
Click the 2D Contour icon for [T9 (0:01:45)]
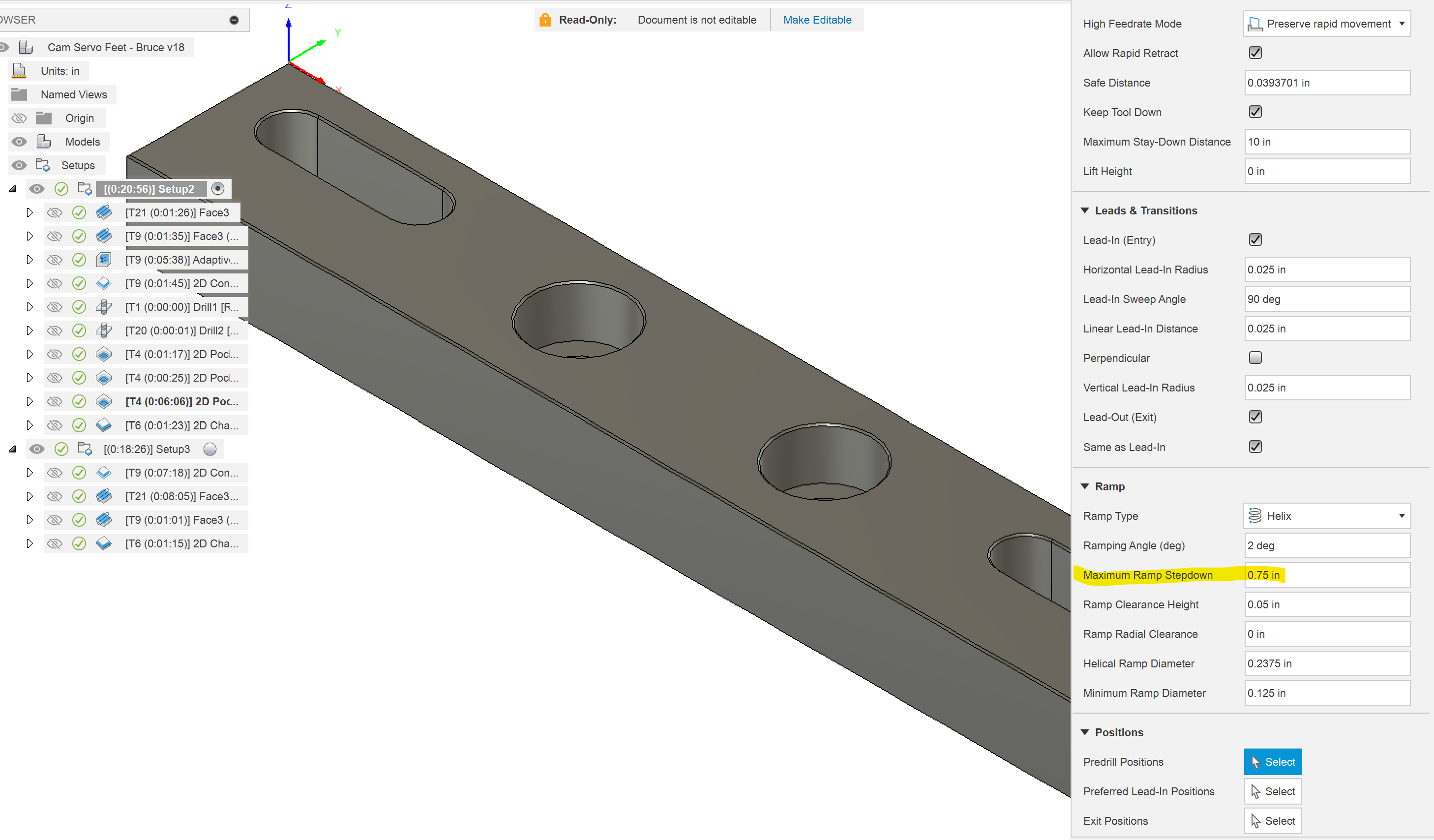pos(104,283)
